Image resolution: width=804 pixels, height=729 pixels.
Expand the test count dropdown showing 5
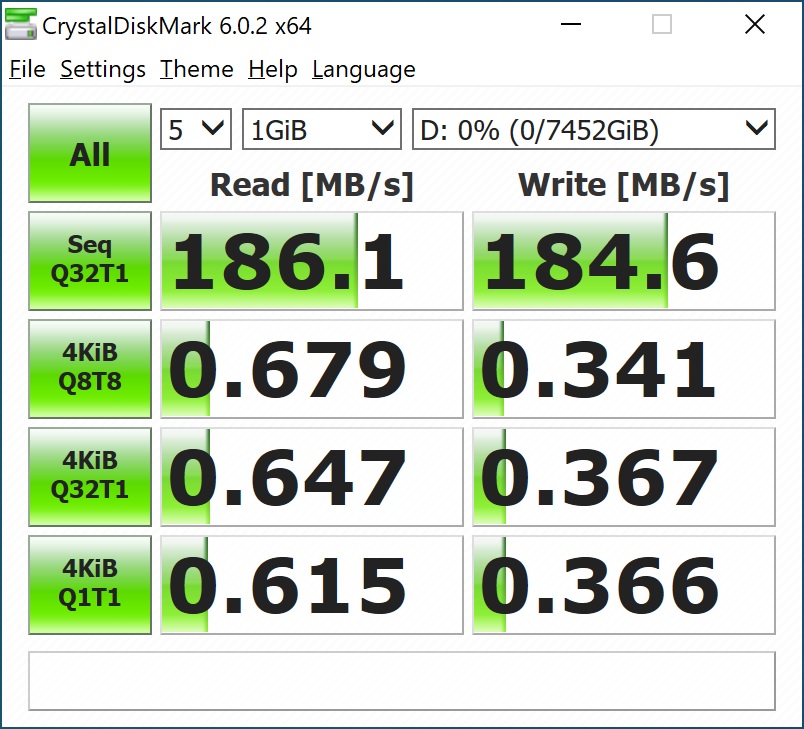pyautogui.click(x=196, y=129)
